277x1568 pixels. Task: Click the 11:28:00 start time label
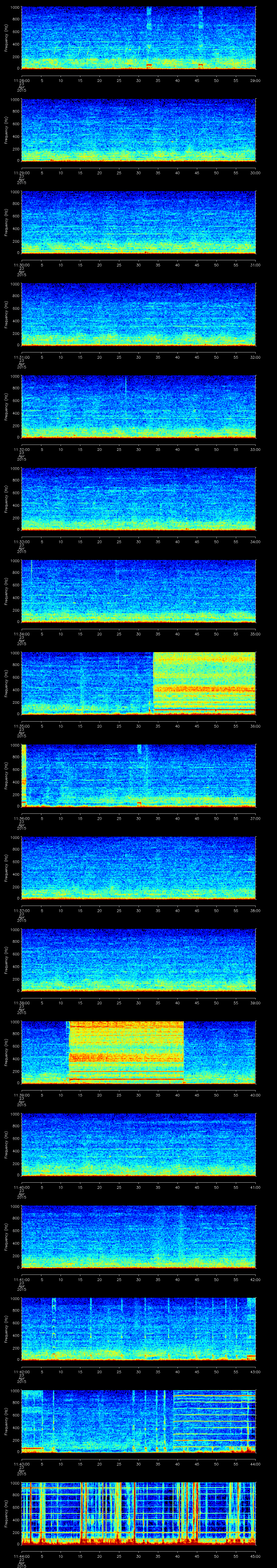coord(21,80)
